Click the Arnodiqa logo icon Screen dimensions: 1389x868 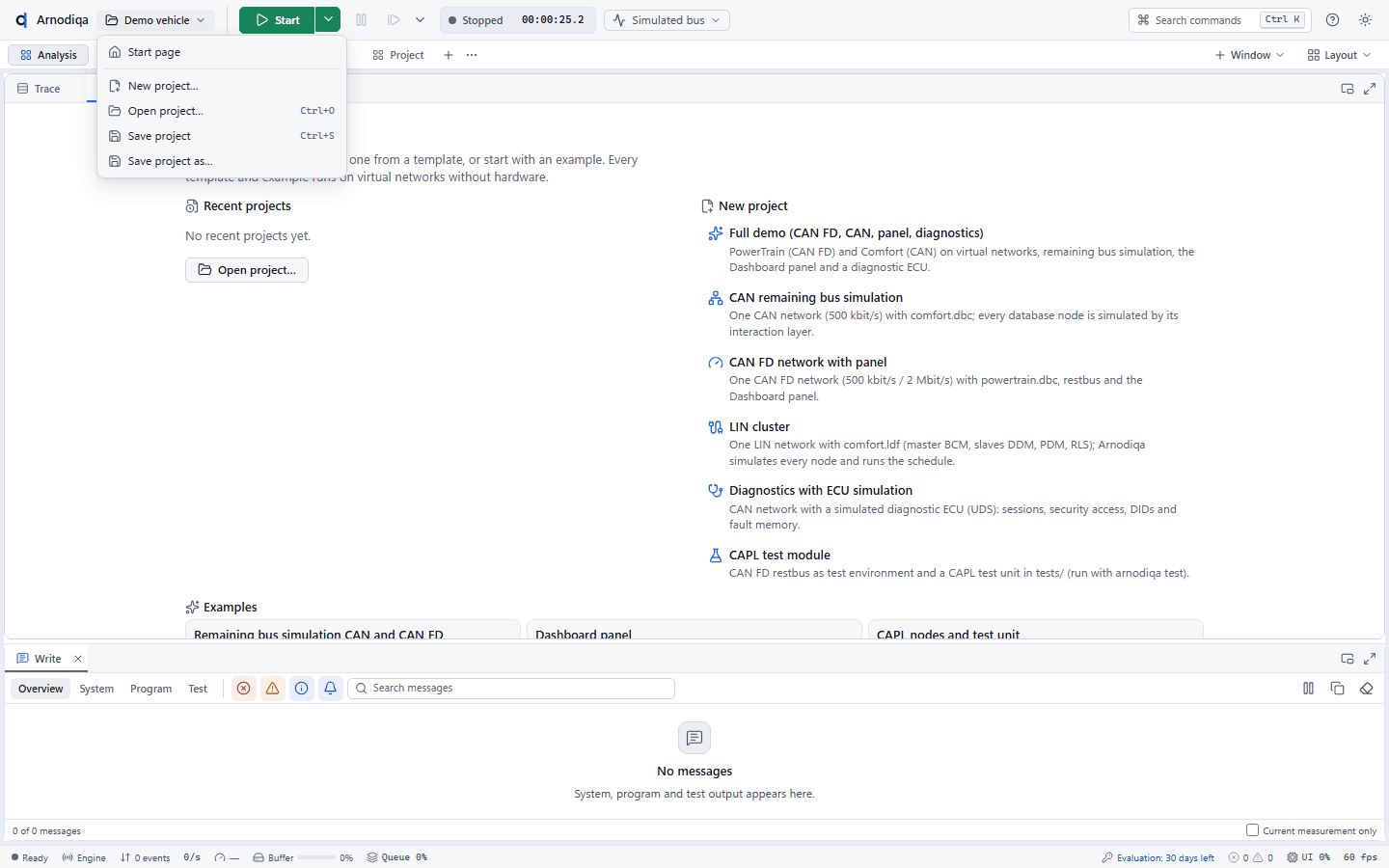tap(21, 20)
